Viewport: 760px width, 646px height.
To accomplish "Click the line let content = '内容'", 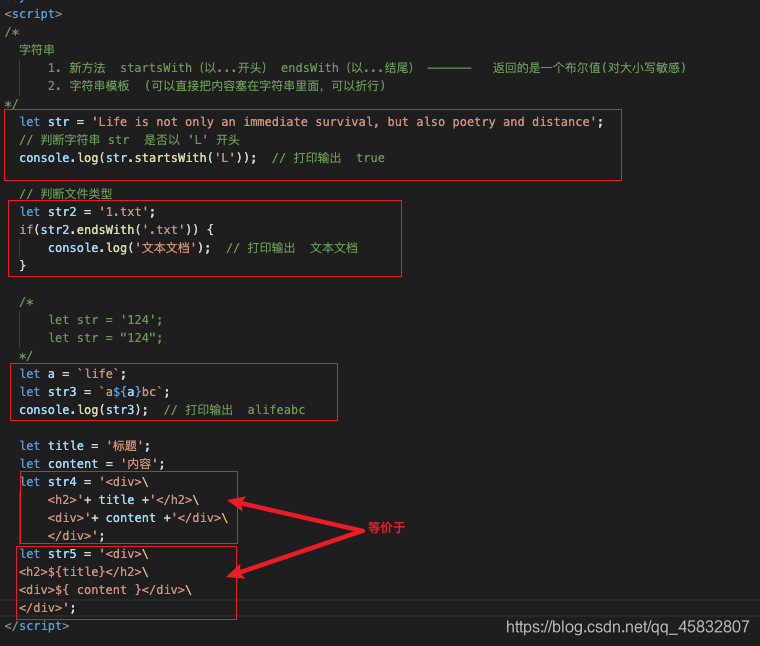I will point(92,464).
